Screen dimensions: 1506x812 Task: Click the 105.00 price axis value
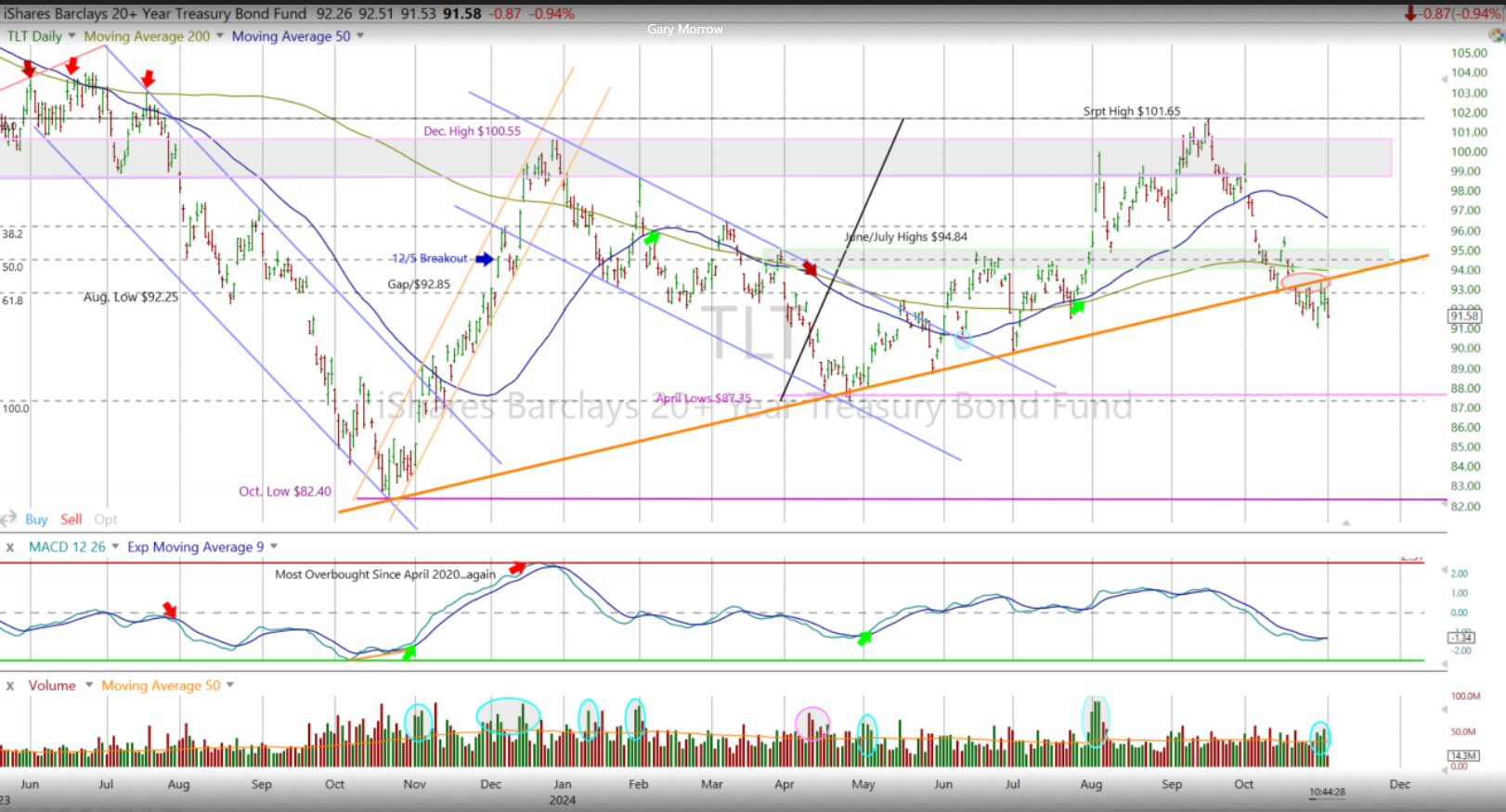pyautogui.click(x=1469, y=53)
